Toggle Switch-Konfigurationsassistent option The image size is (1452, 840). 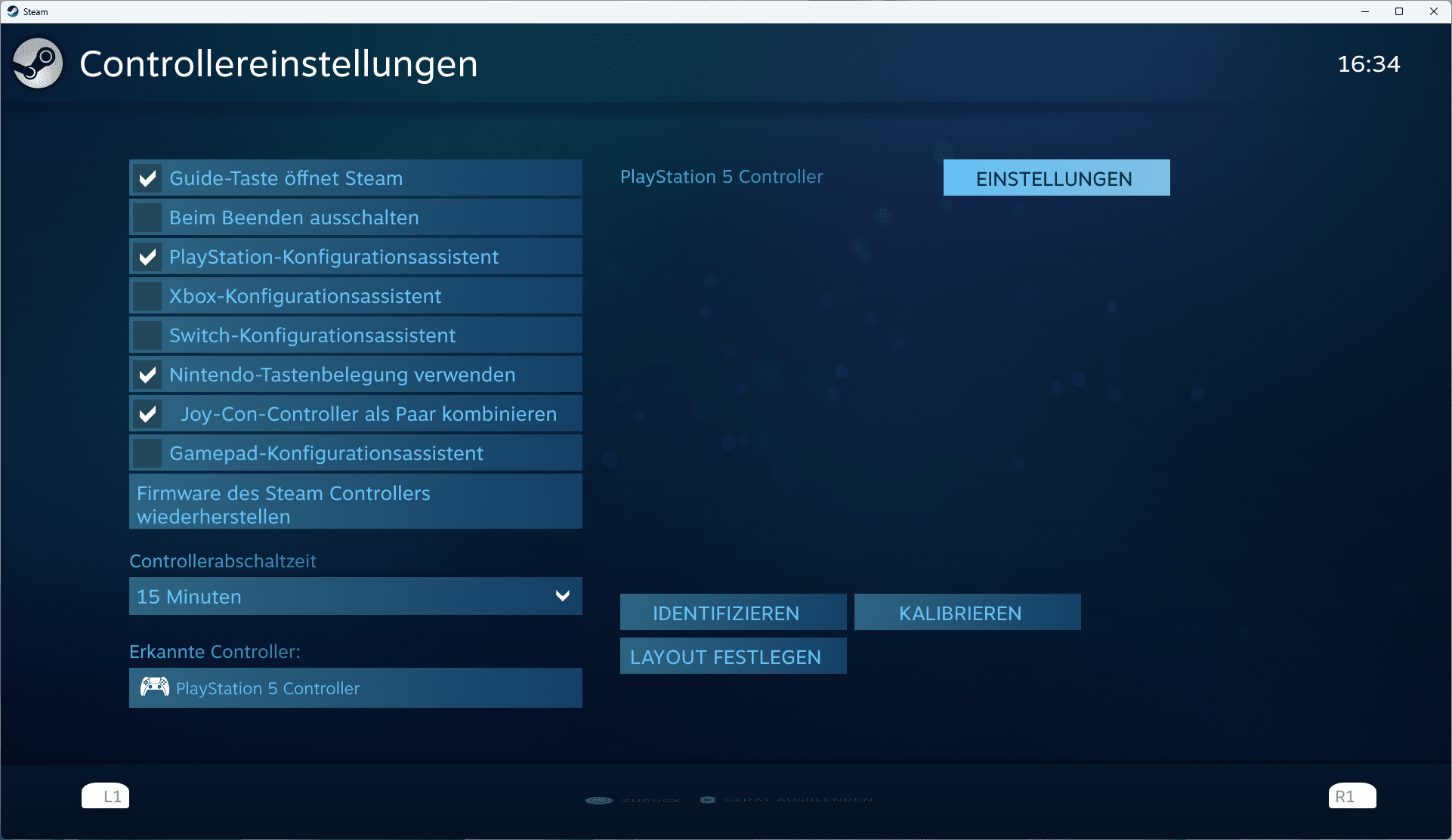click(x=147, y=335)
